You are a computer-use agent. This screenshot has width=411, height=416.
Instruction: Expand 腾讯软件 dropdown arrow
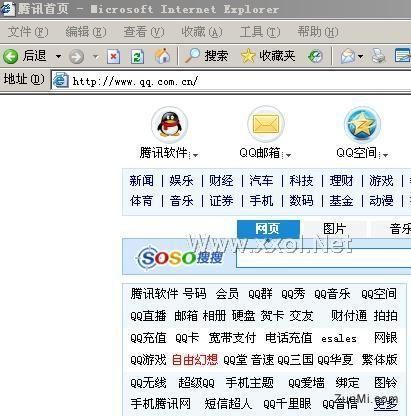click(x=195, y=155)
